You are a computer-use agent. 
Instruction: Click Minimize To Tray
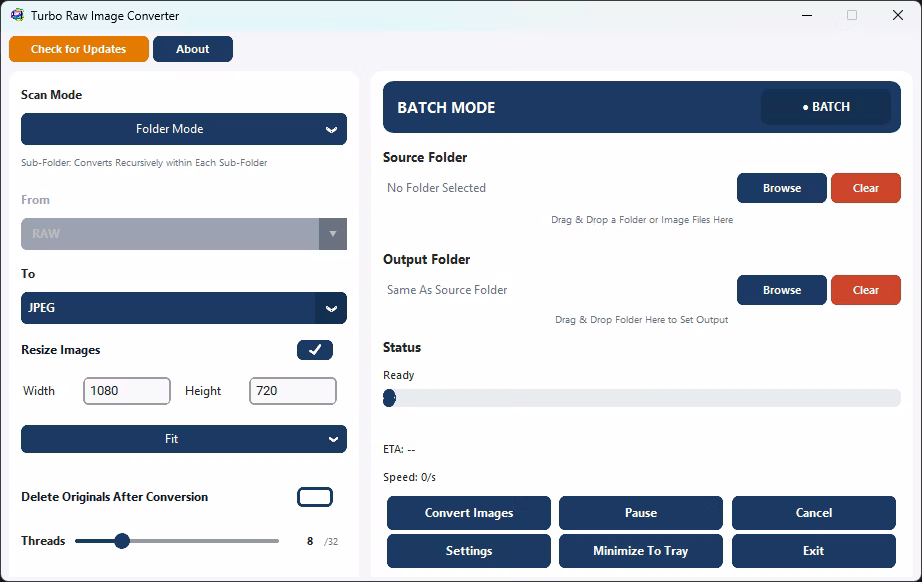(641, 551)
